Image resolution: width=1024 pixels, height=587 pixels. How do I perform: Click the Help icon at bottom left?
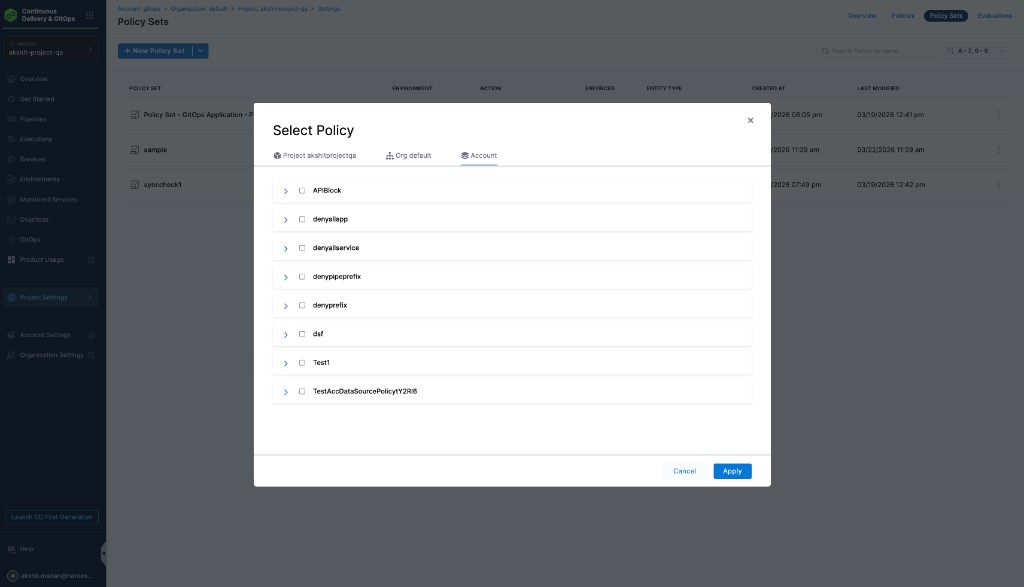click(x=25, y=548)
